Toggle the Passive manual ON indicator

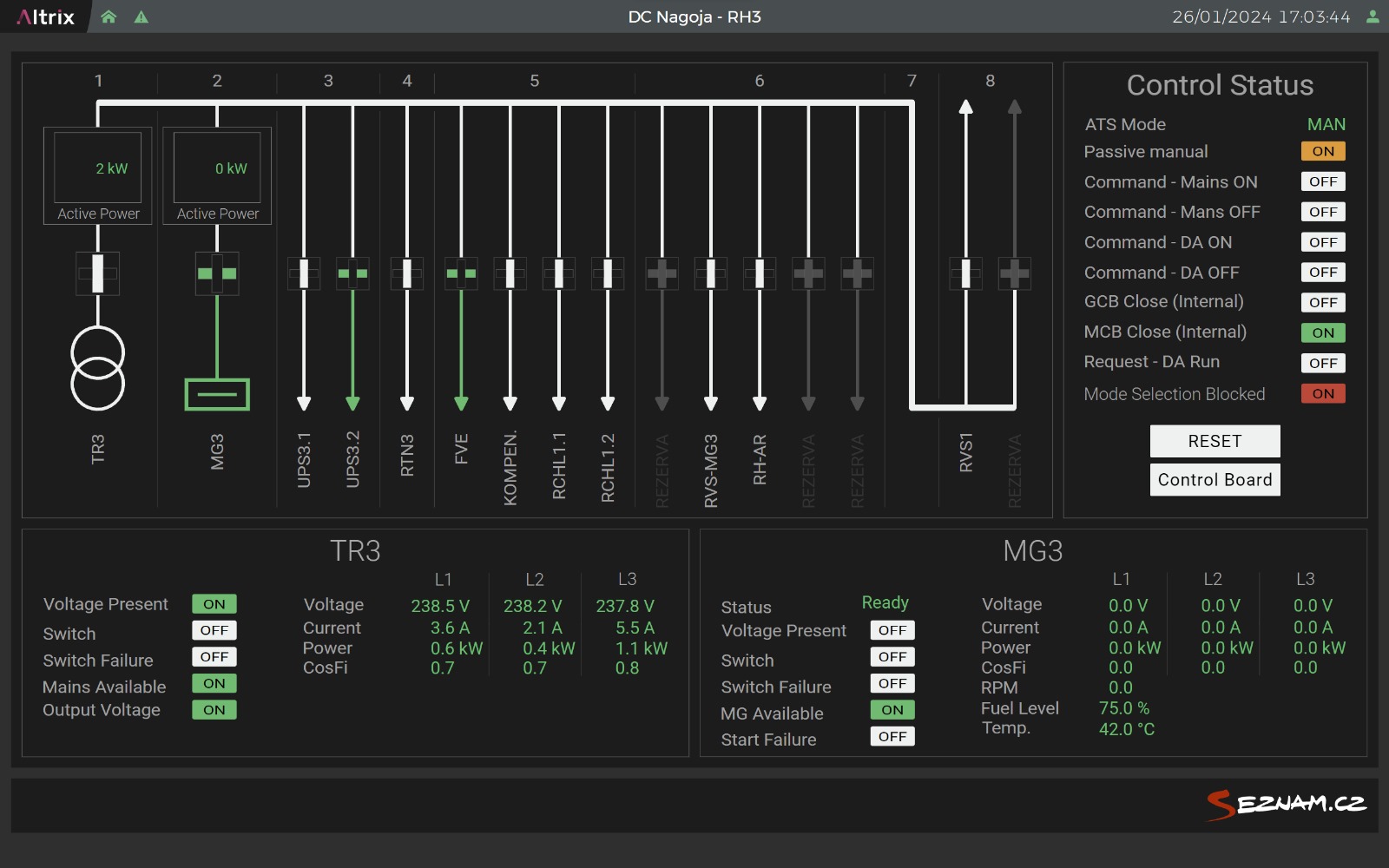tap(1322, 151)
